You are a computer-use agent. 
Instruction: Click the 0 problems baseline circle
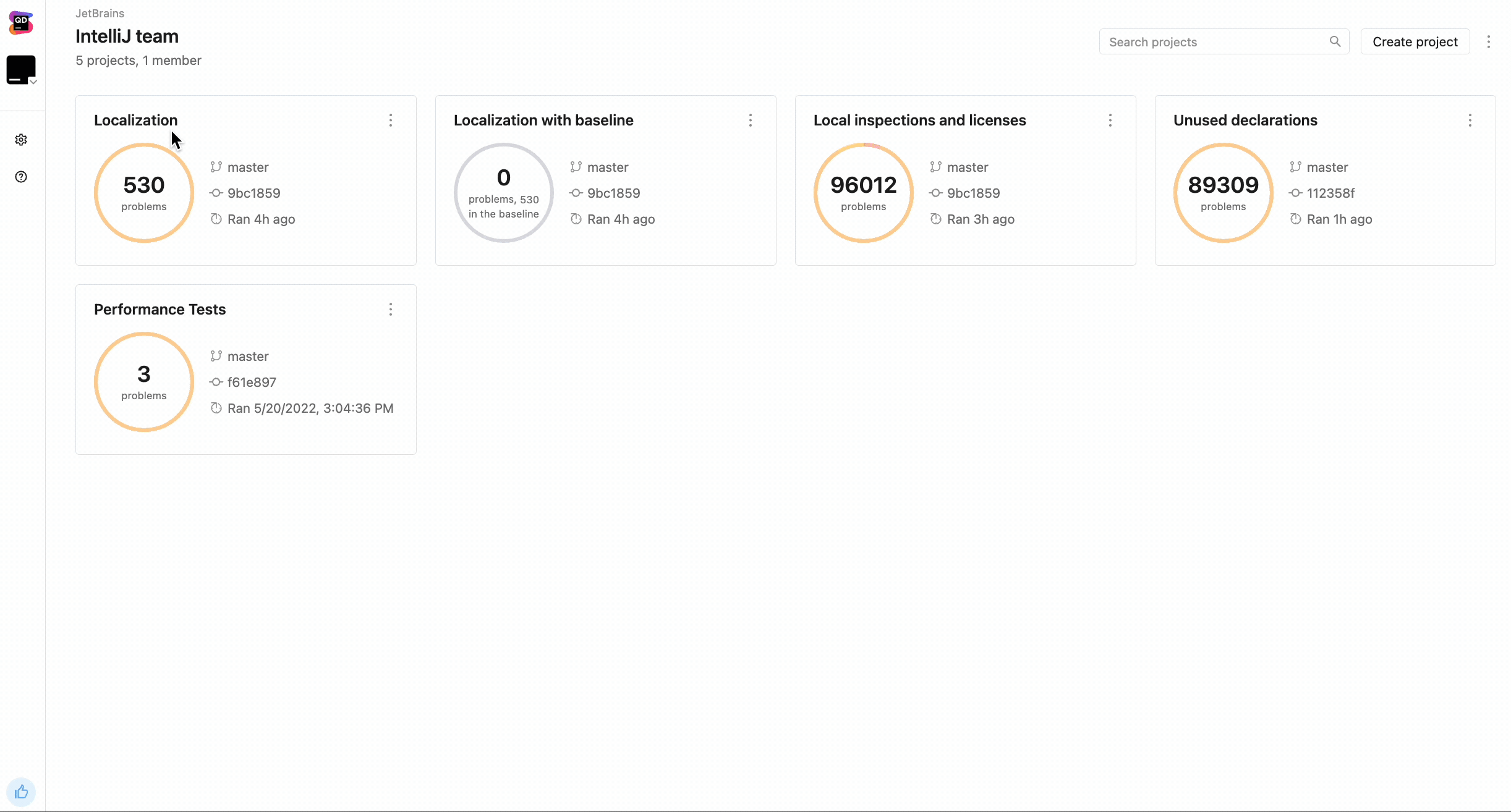tap(503, 193)
